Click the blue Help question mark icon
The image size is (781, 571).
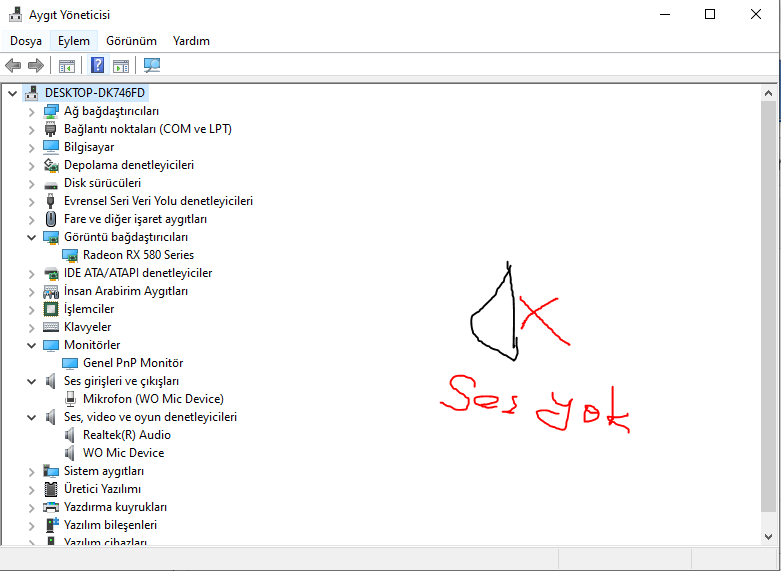click(x=98, y=65)
